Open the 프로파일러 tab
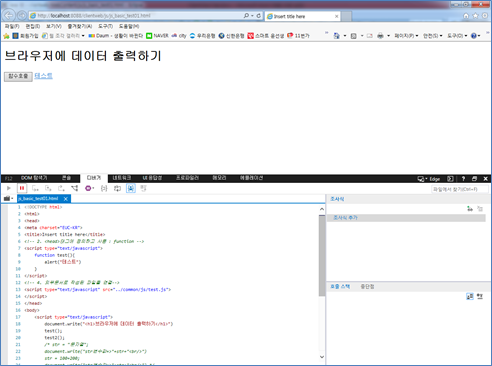 [187, 178]
